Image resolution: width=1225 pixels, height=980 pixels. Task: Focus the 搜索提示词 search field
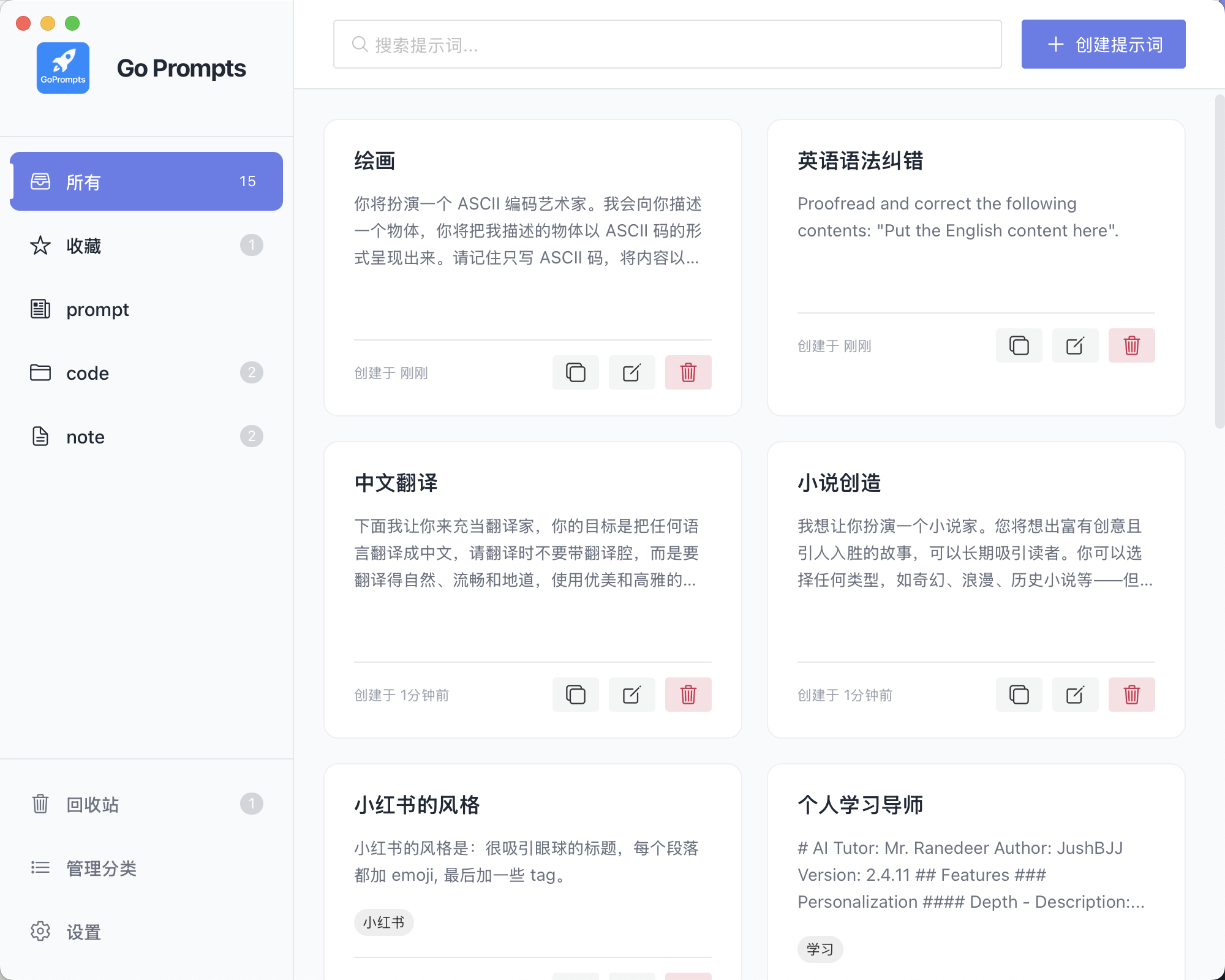pos(668,45)
